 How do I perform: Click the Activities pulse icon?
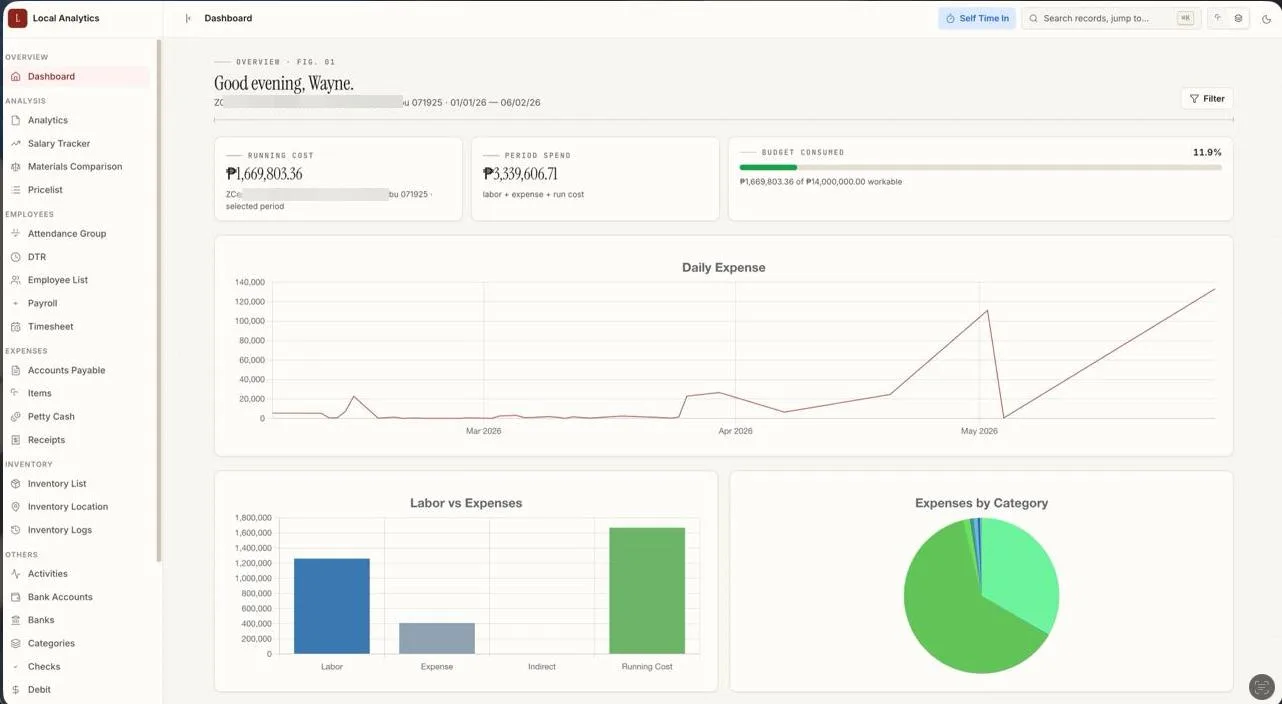(16, 574)
